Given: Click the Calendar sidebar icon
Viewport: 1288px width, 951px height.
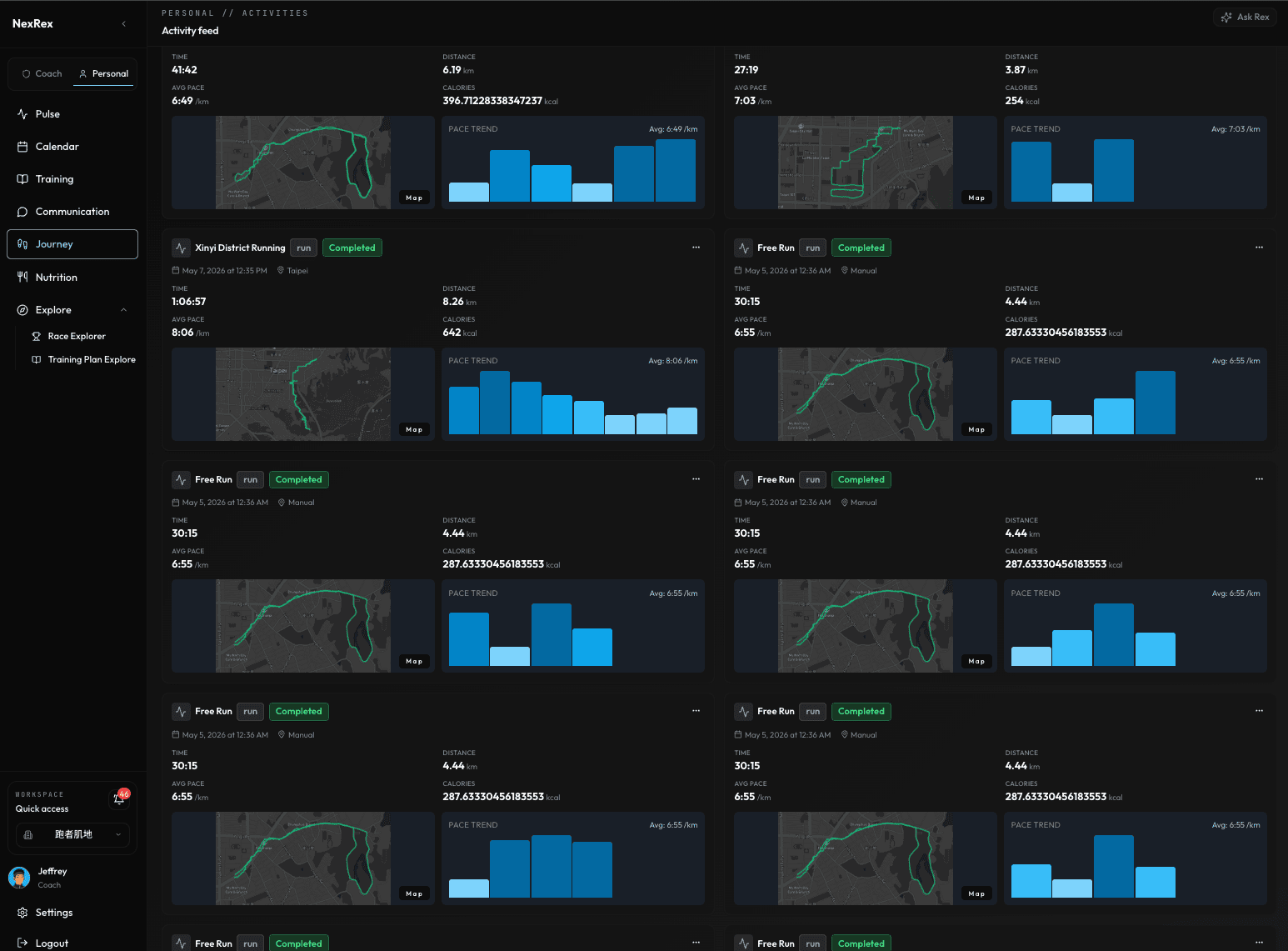Looking at the screenshot, I should coord(22,147).
